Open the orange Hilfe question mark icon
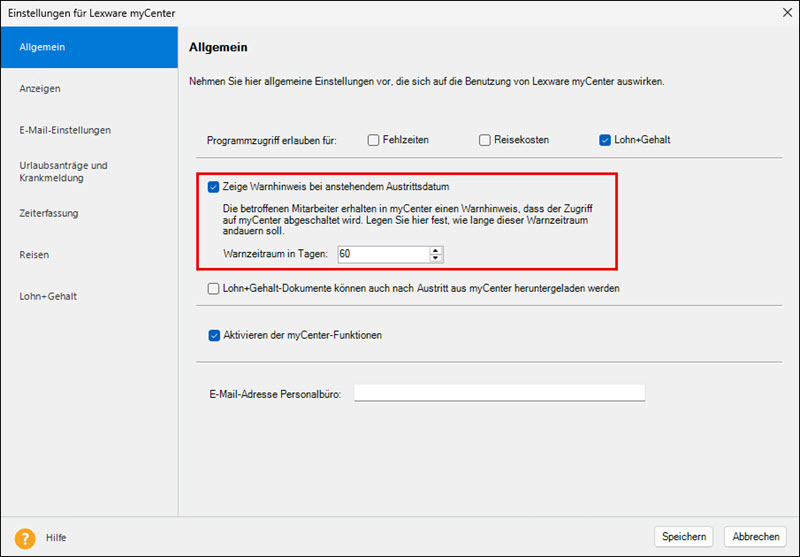This screenshot has height=557, width=800. click(x=24, y=538)
